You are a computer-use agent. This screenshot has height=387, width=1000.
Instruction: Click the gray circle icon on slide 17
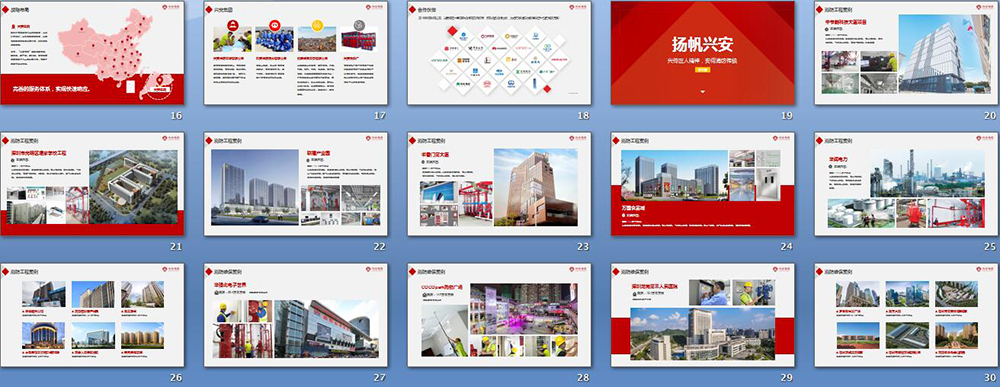coord(358,26)
